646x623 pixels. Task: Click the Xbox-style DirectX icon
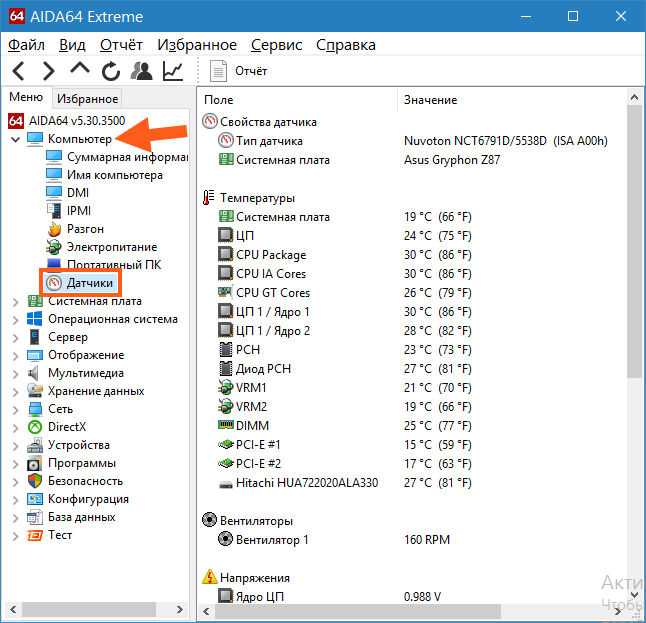click(x=35, y=427)
